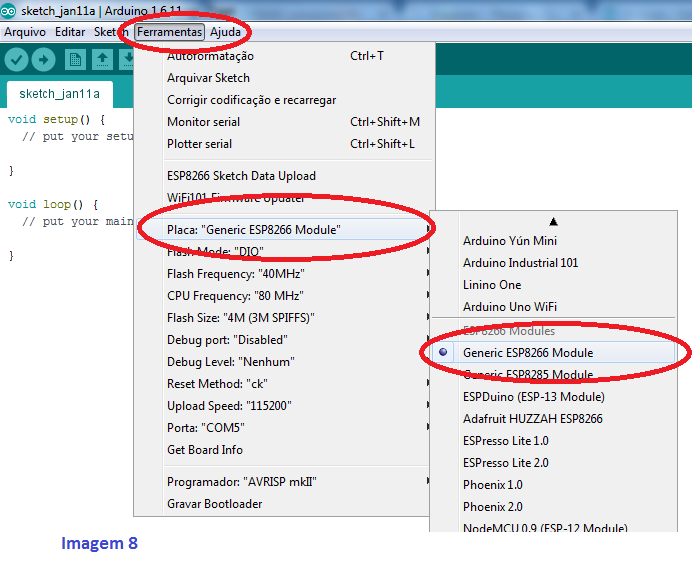The image size is (692, 570).
Task: Click the Open sketch up-arrow icon
Action: pyautogui.click(x=102, y=60)
